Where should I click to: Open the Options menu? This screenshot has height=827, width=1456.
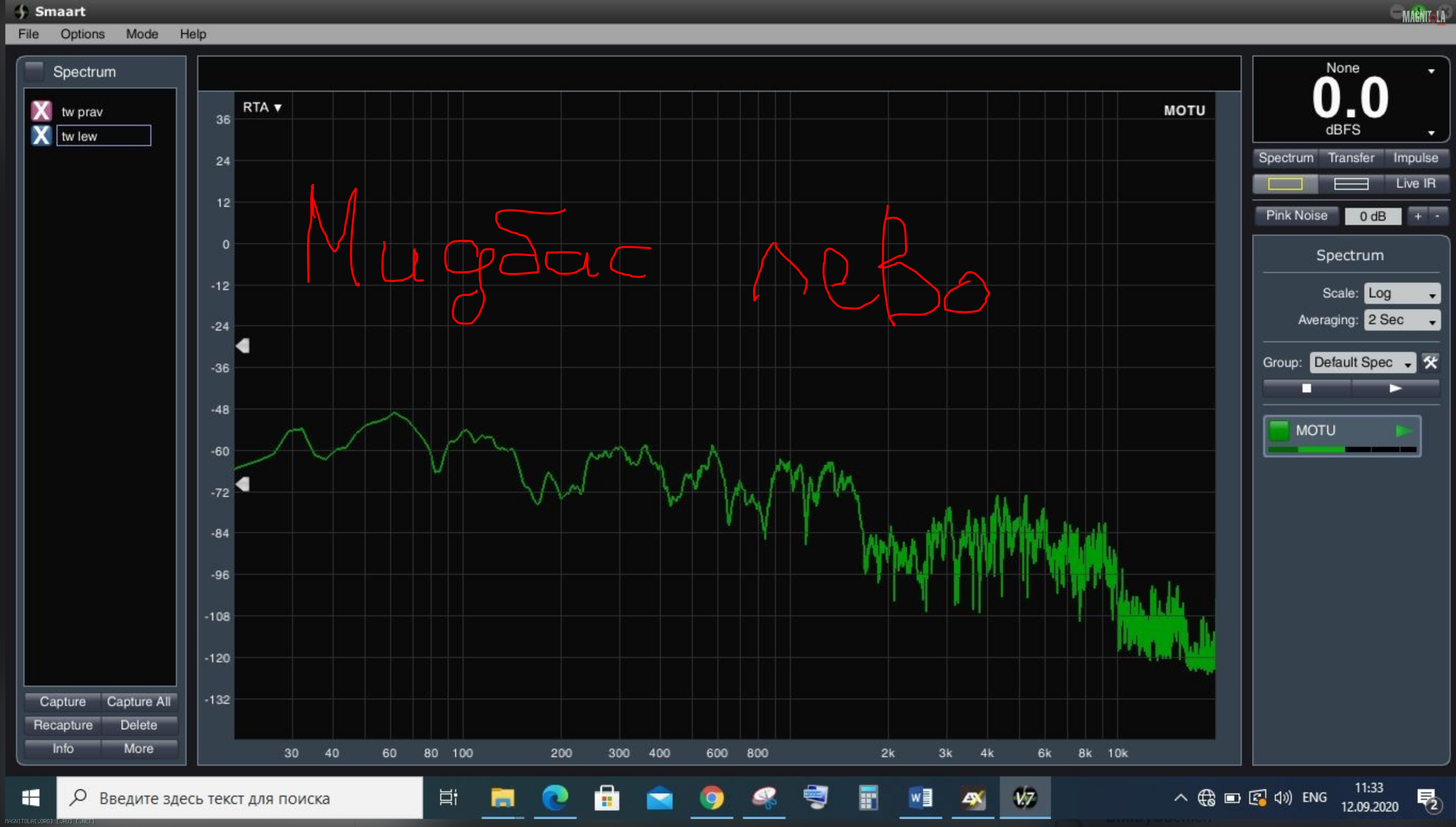[82, 34]
